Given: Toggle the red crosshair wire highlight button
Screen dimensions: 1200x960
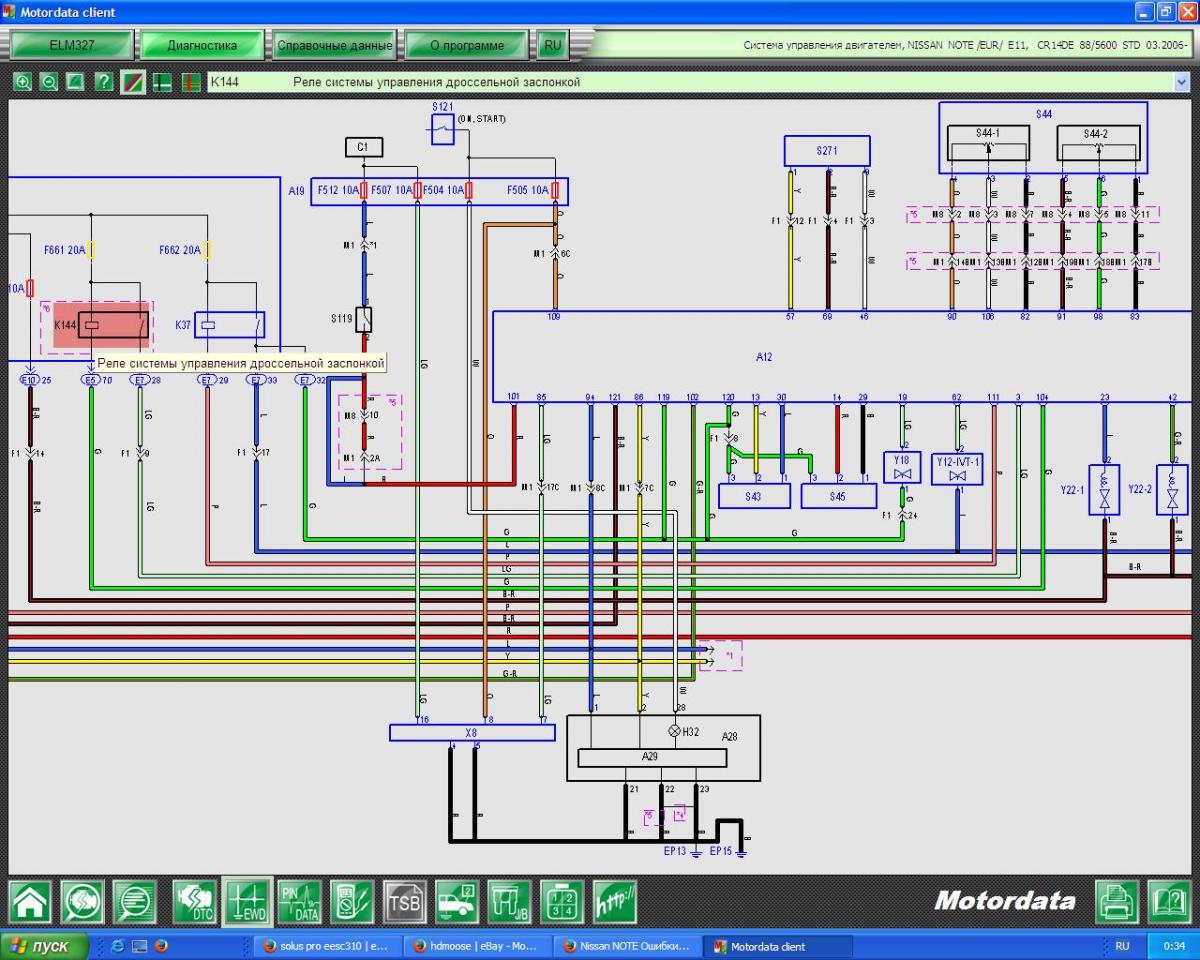Looking at the screenshot, I should pos(191,82).
